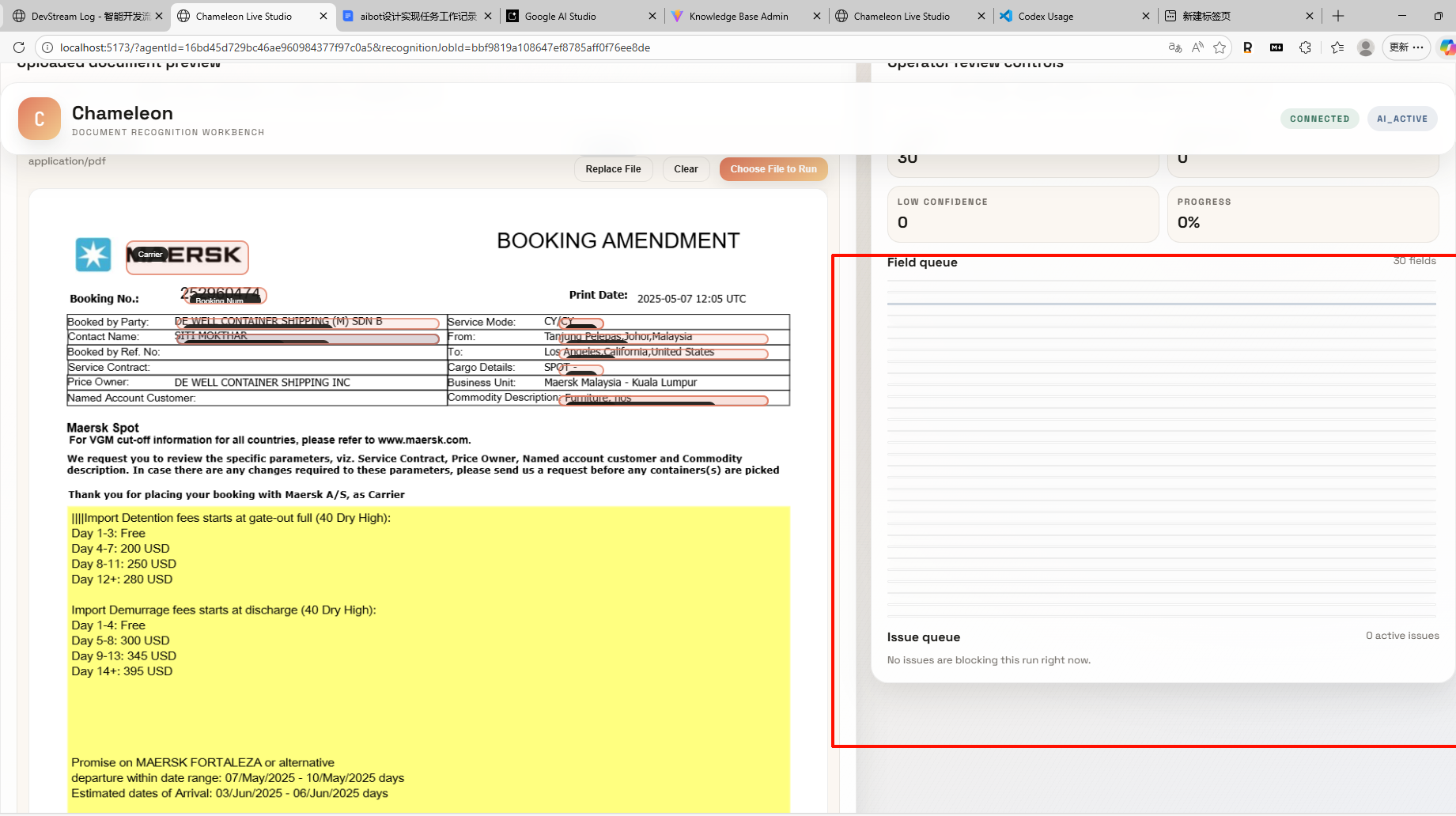Click the BOOKING AMENDMENT document title
This screenshot has height=816, width=1456.
point(618,240)
